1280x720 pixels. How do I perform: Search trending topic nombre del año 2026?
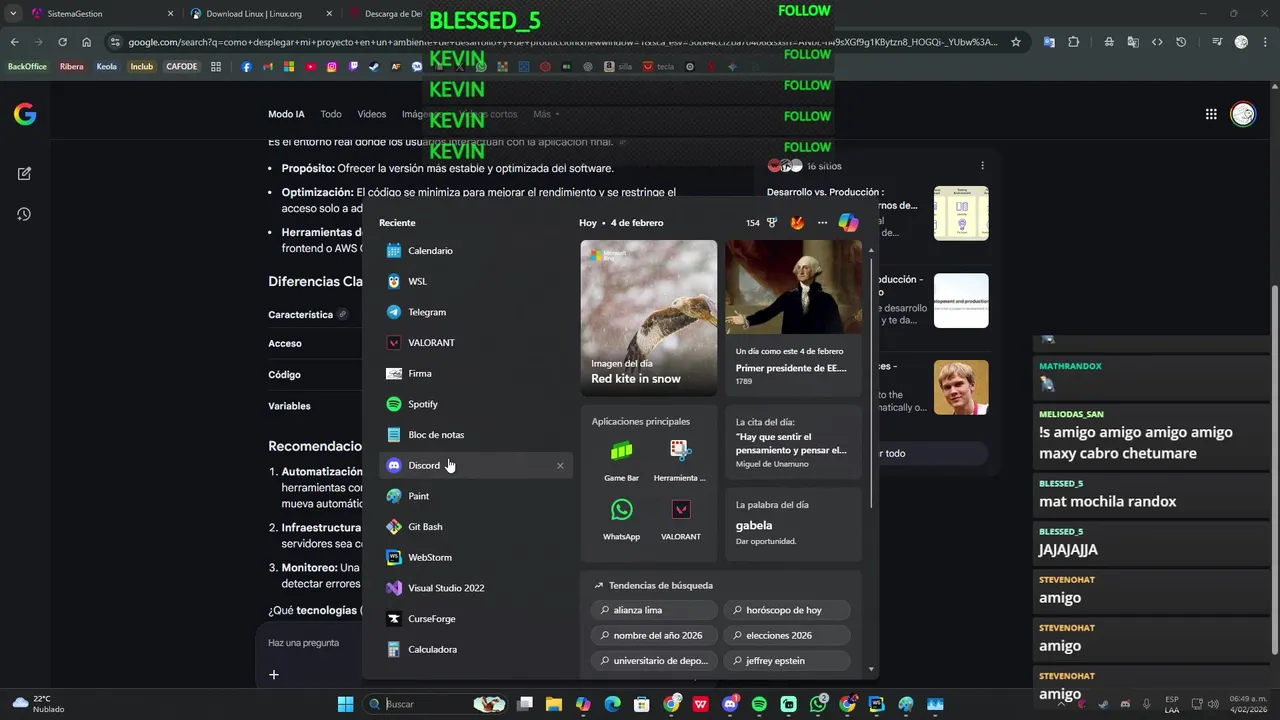[654, 635]
